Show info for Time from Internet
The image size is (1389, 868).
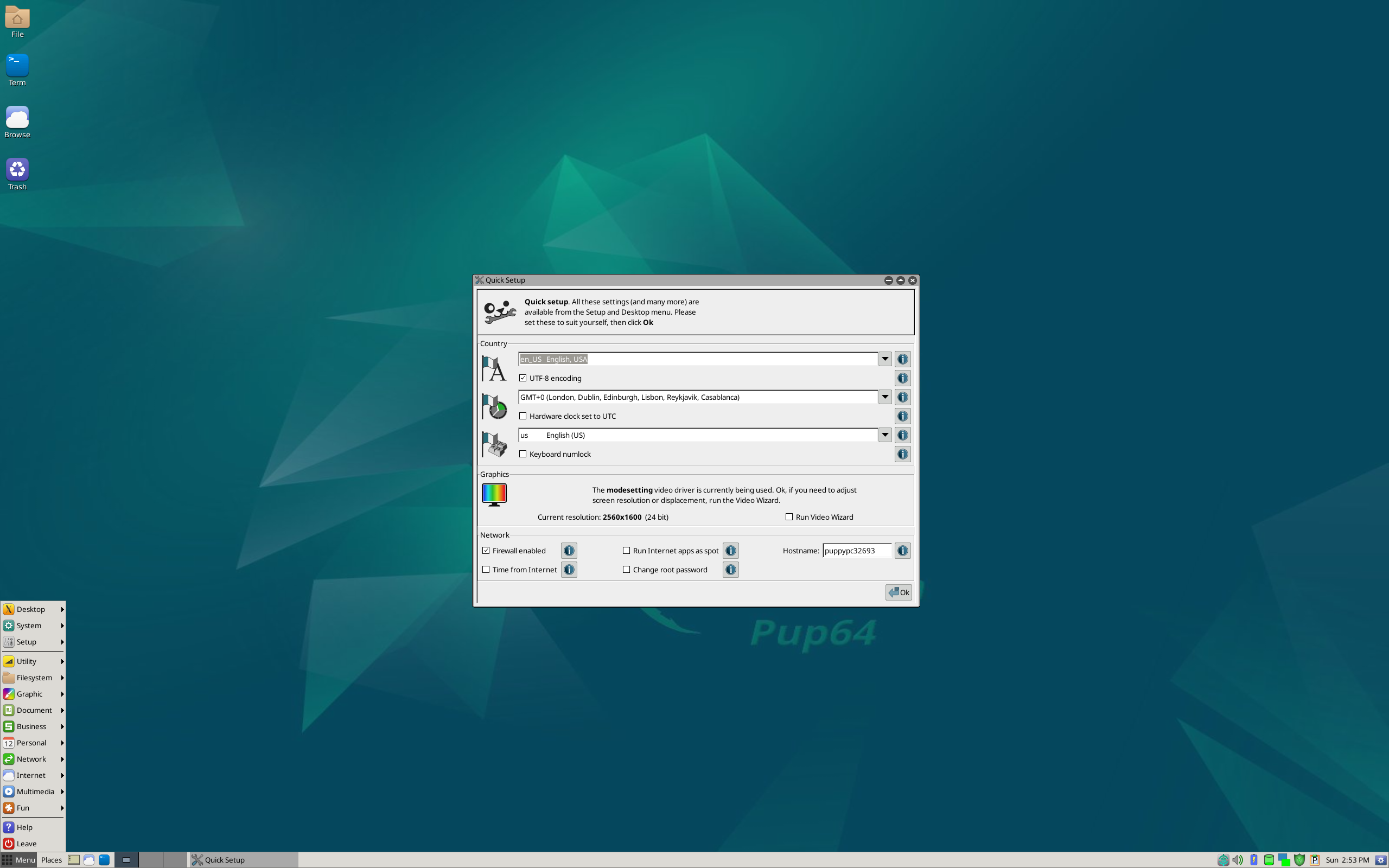point(569,570)
